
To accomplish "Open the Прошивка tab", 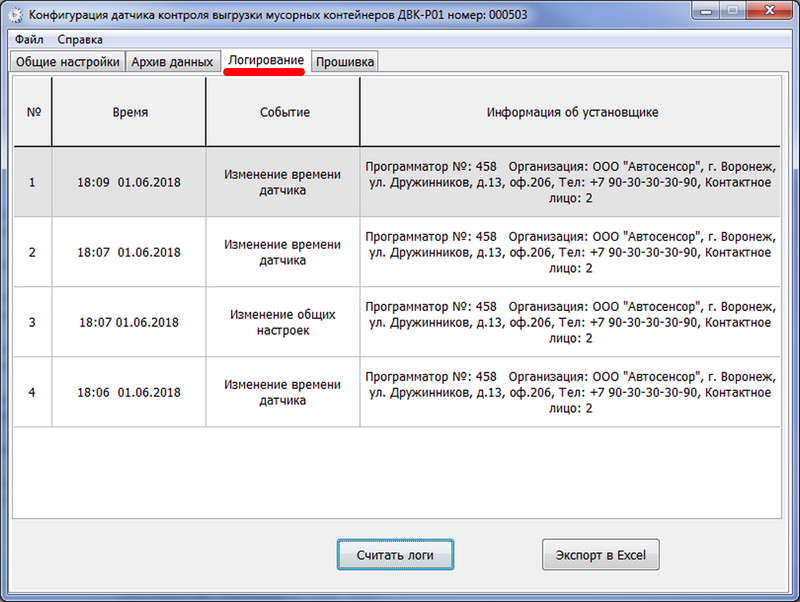I will (345, 62).
